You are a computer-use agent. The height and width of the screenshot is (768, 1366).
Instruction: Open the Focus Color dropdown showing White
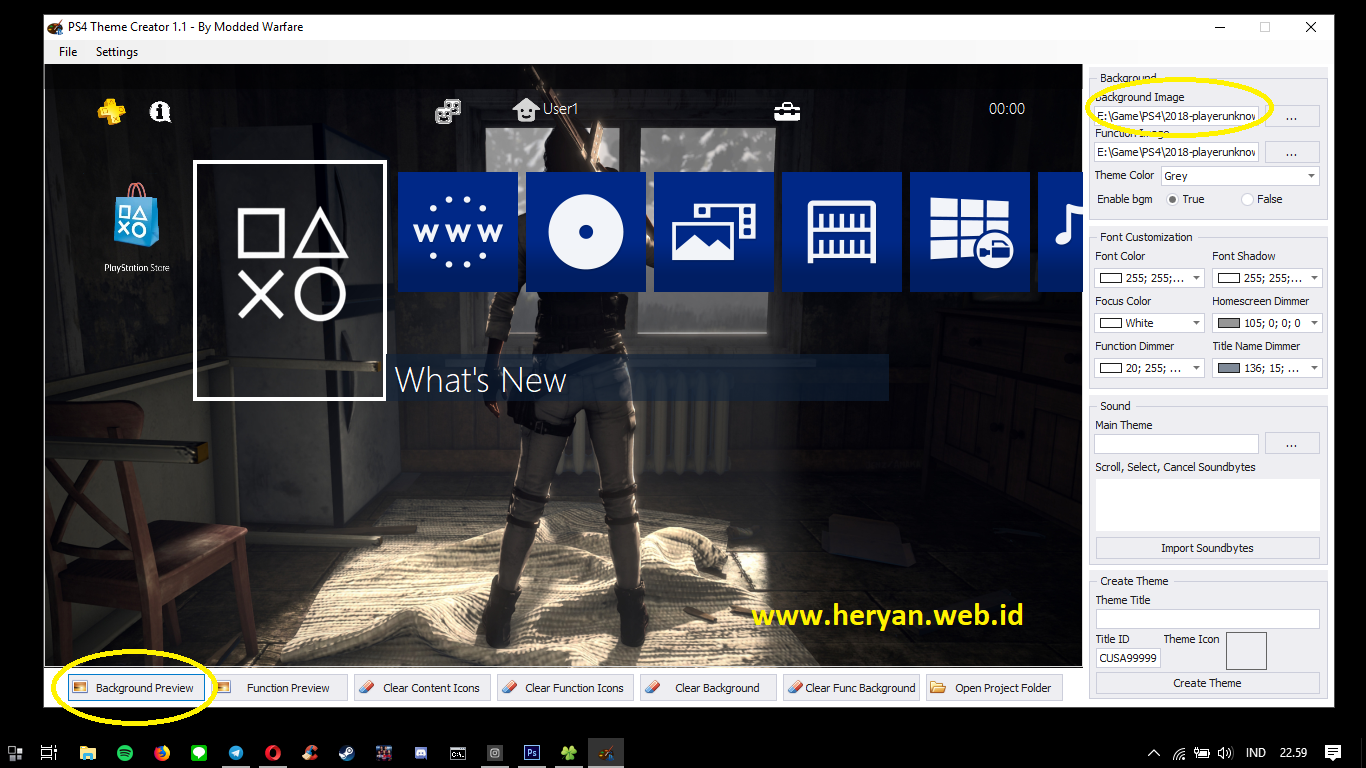(x=1150, y=323)
